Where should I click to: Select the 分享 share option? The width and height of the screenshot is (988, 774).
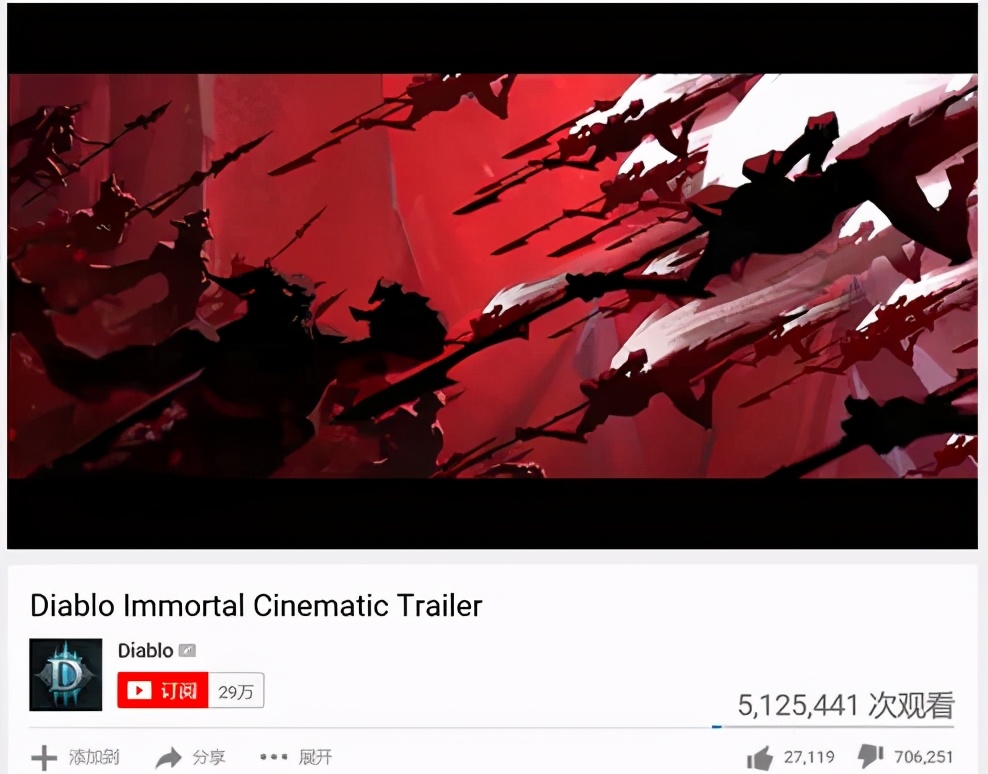coord(209,757)
